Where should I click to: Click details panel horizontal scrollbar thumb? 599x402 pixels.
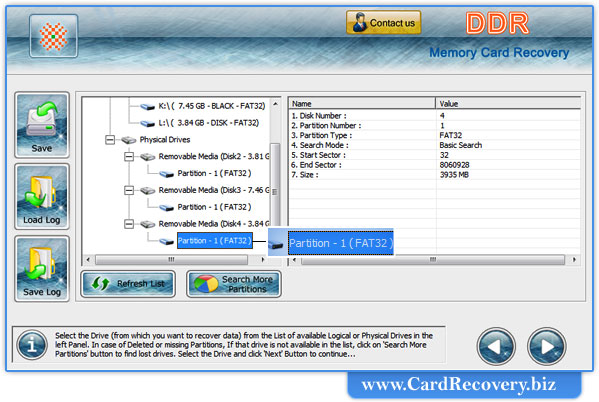(x=432, y=260)
